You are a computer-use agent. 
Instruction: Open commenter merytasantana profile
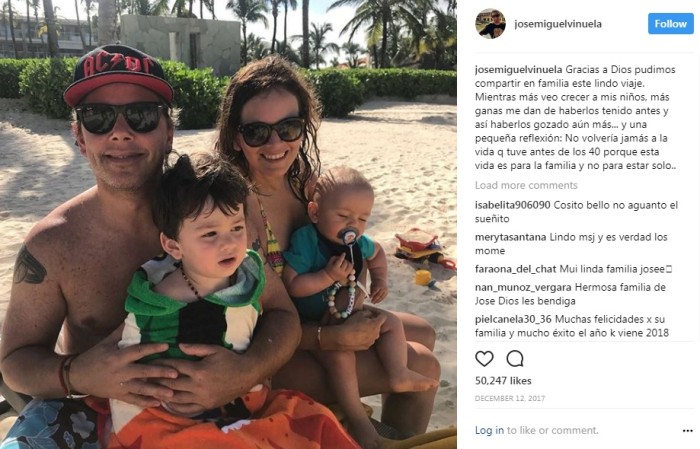(510, 237)
